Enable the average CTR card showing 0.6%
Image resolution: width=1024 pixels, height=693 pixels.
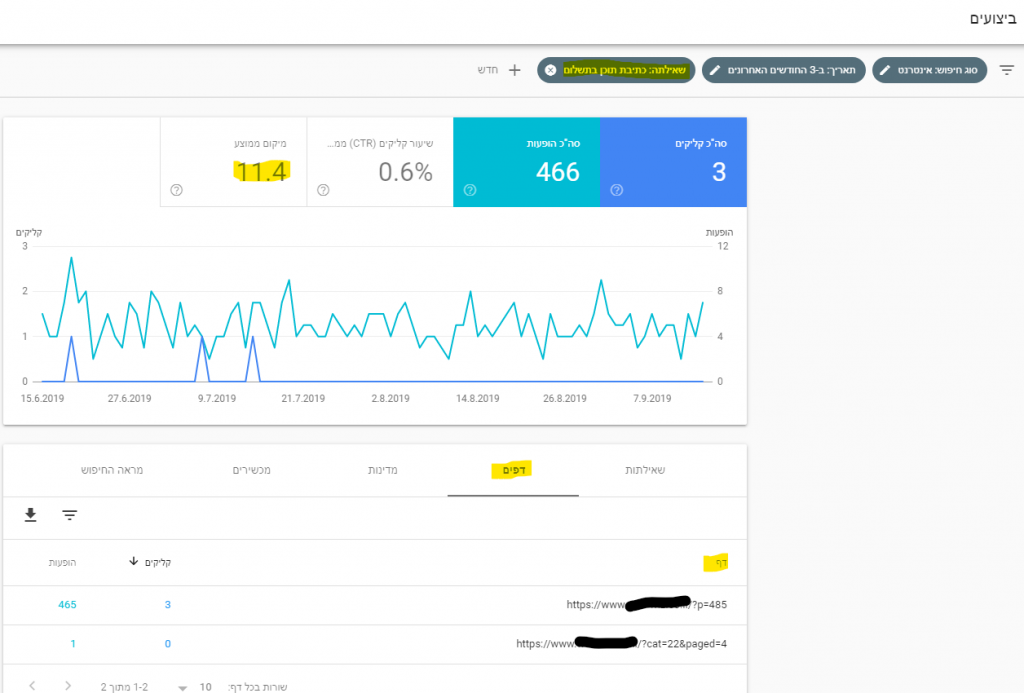tap(380, 162)
